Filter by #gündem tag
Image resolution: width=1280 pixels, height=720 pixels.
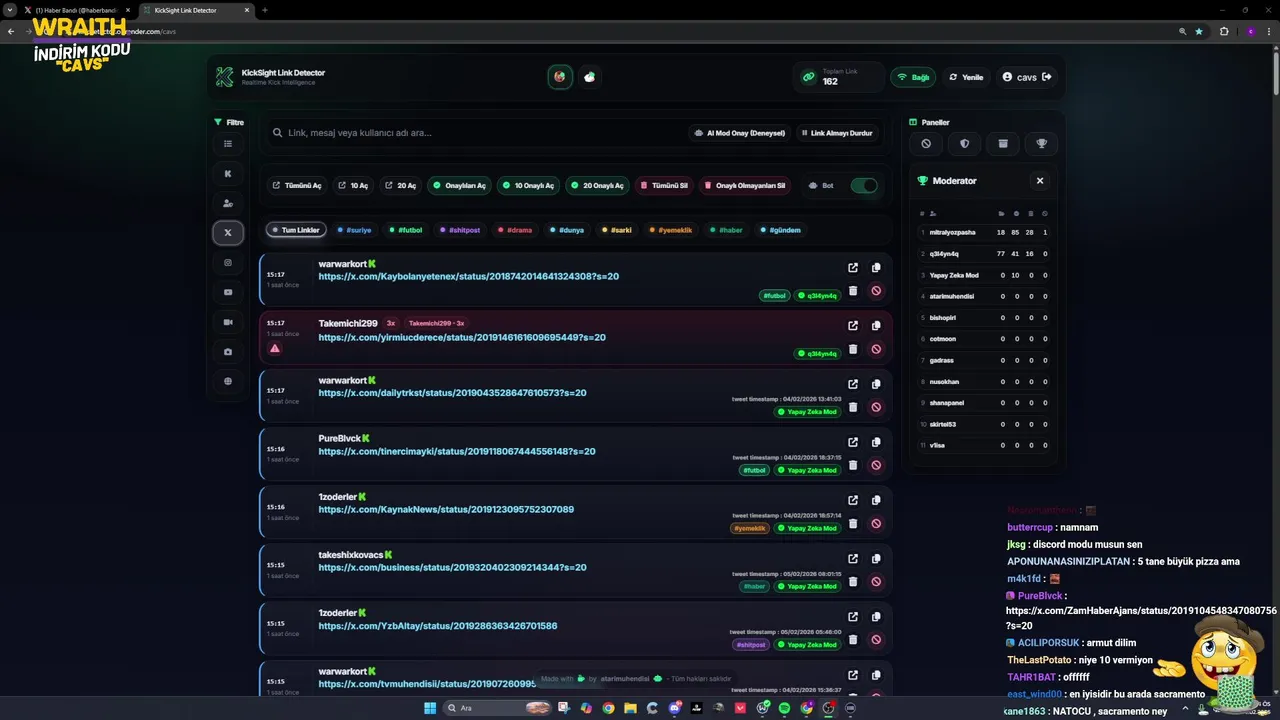(x=781, y=230)
